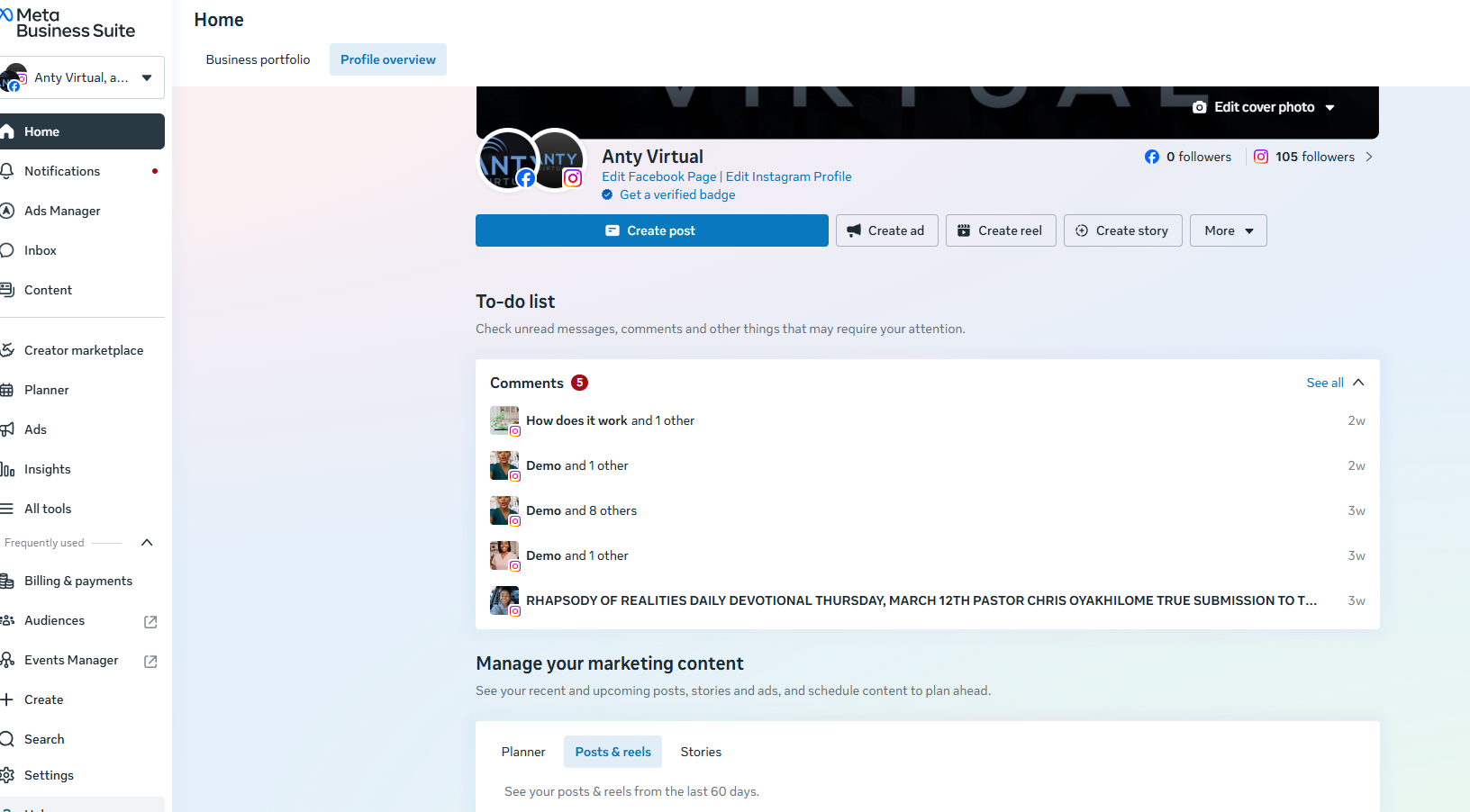This screenshot has width=1470, height=812.
Task: Open the 'Demo and 8 others' comment
Action: (x=928, y=510)
